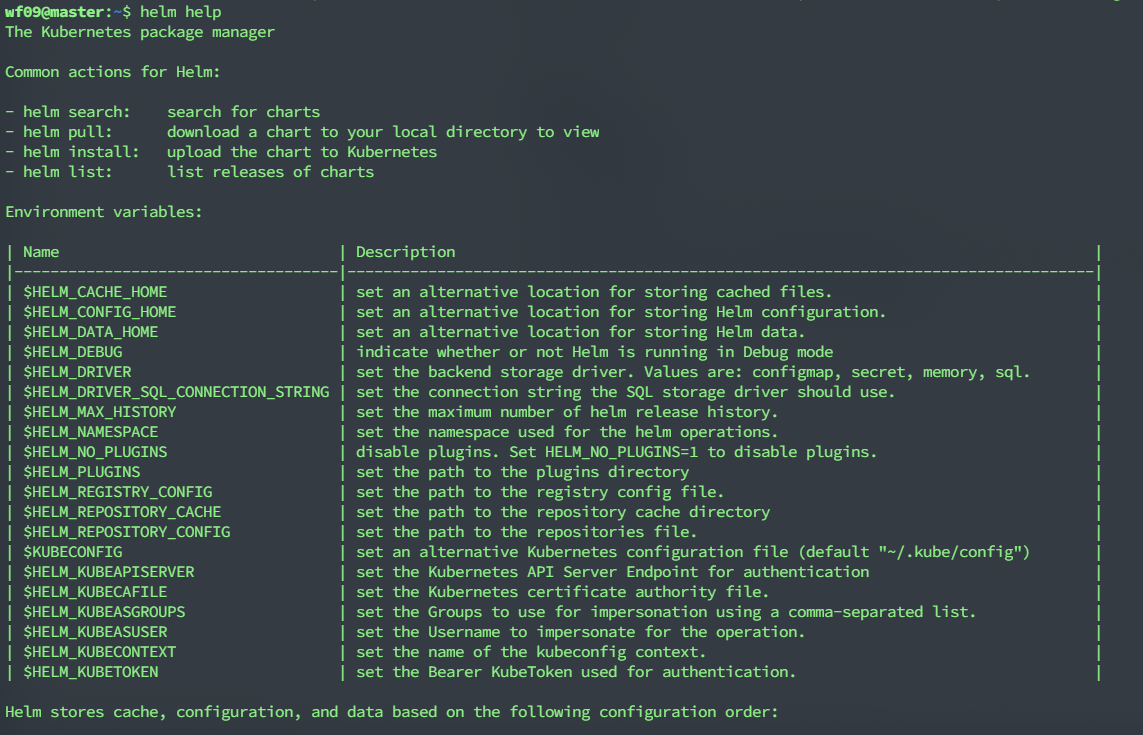Click 'The Kubernetes package manager' line
The height and width of the screenshot is (735, 1143).
point(140,32)
